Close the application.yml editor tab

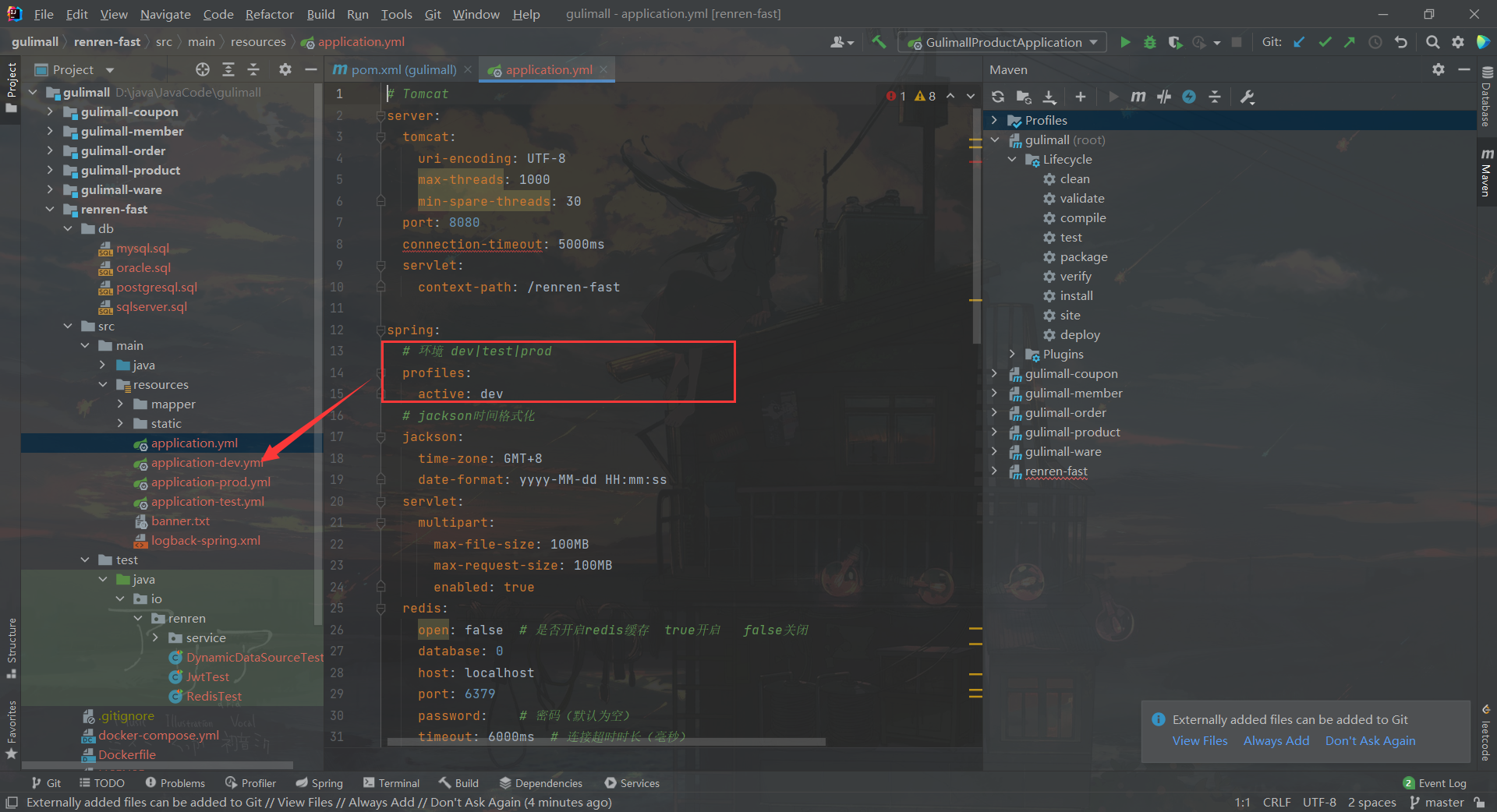click(603, 69)
